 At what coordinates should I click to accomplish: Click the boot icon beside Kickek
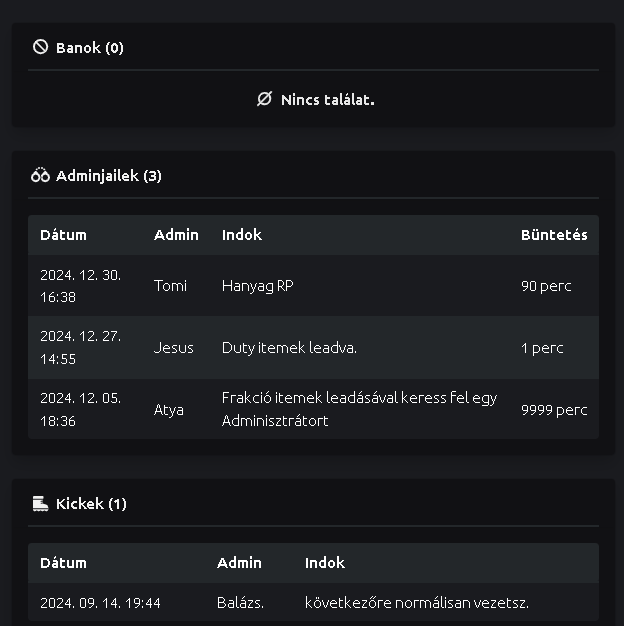tap(40, 503)
